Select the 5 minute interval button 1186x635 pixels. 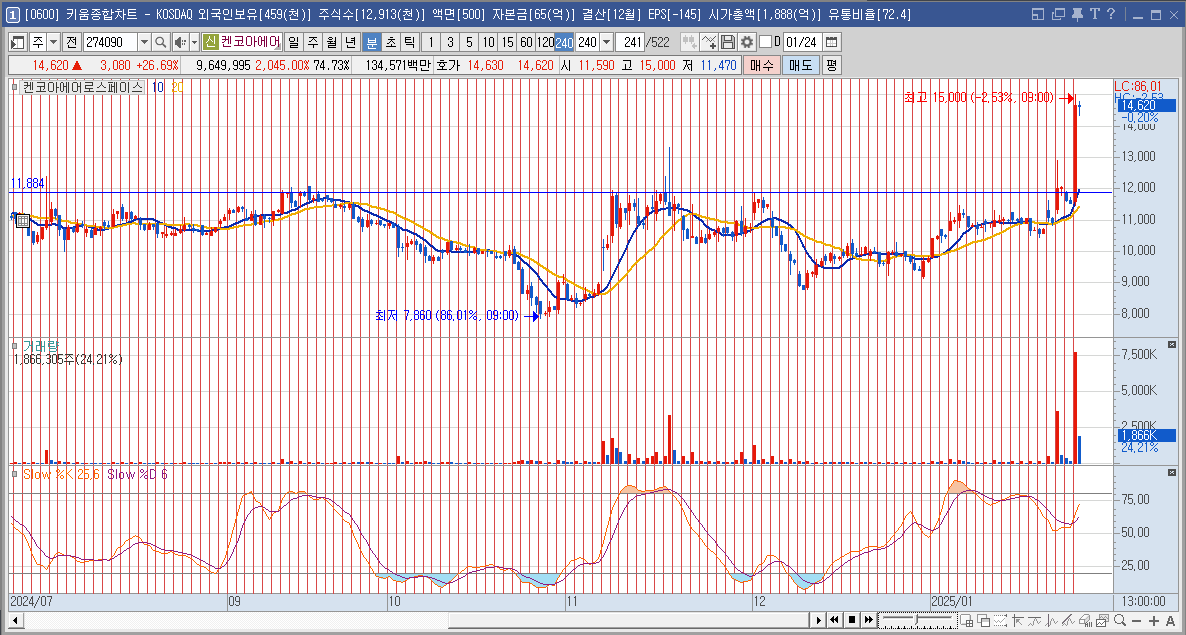(x=469, y=42)
